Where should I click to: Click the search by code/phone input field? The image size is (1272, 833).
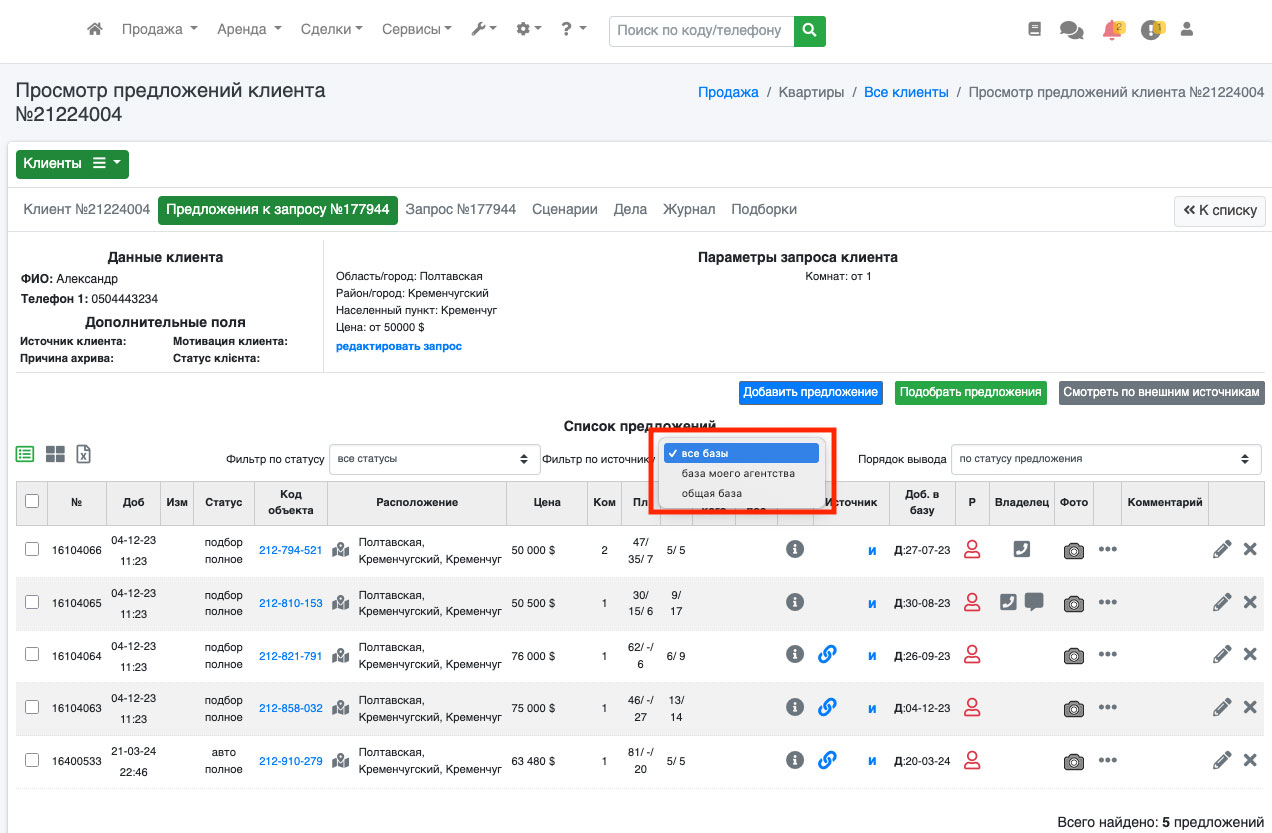click(701, 30)
